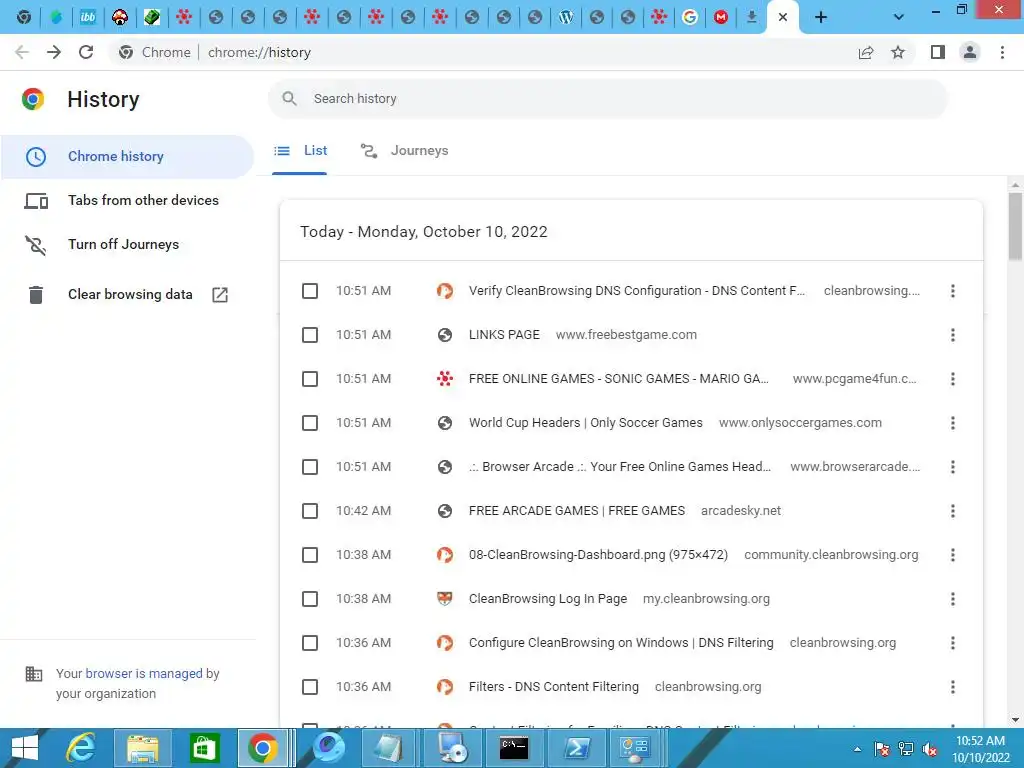Viewport: 1024px width, 768px height.
Task: Click favicon of CleanBrowsing Log In Page
Action: 445,599
